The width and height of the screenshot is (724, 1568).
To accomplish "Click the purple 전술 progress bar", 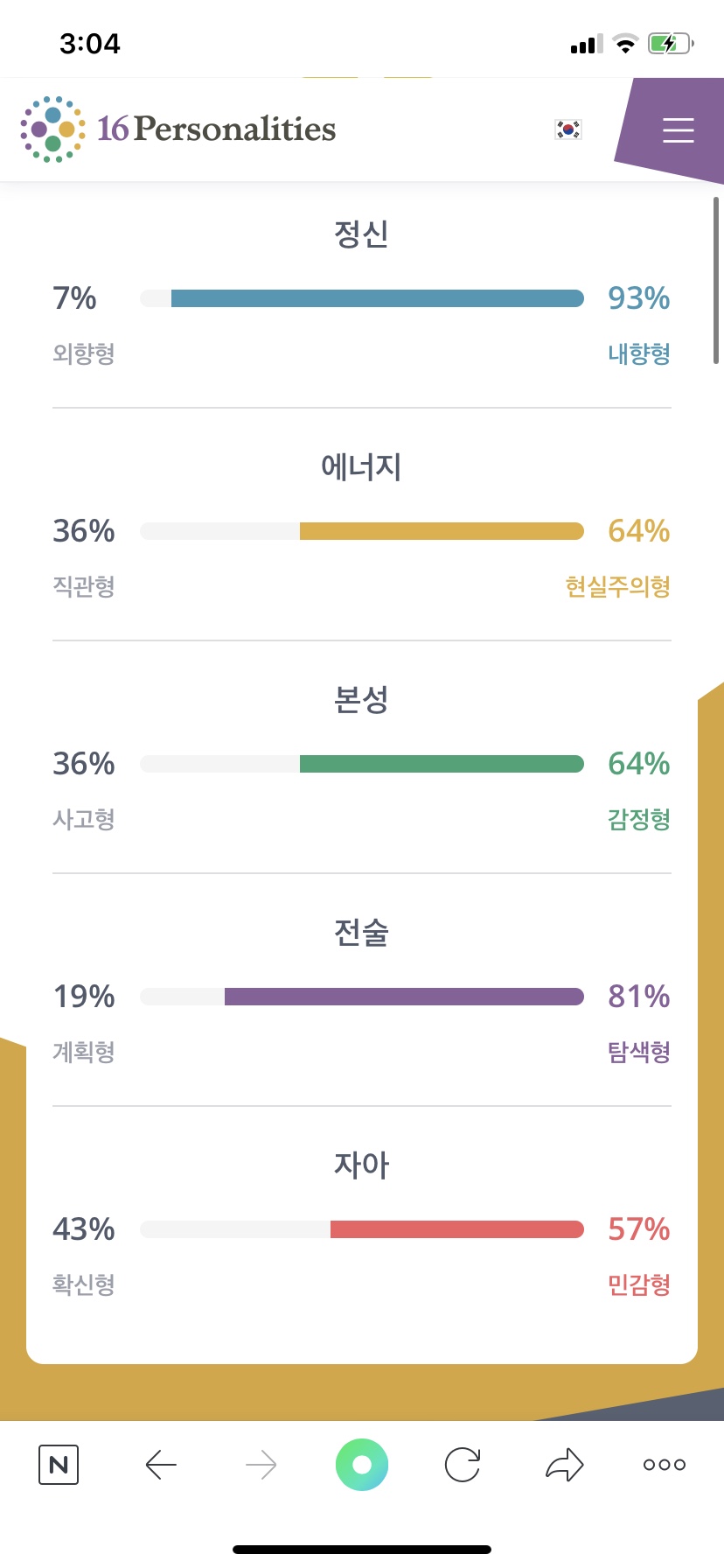I will [403, 997].
